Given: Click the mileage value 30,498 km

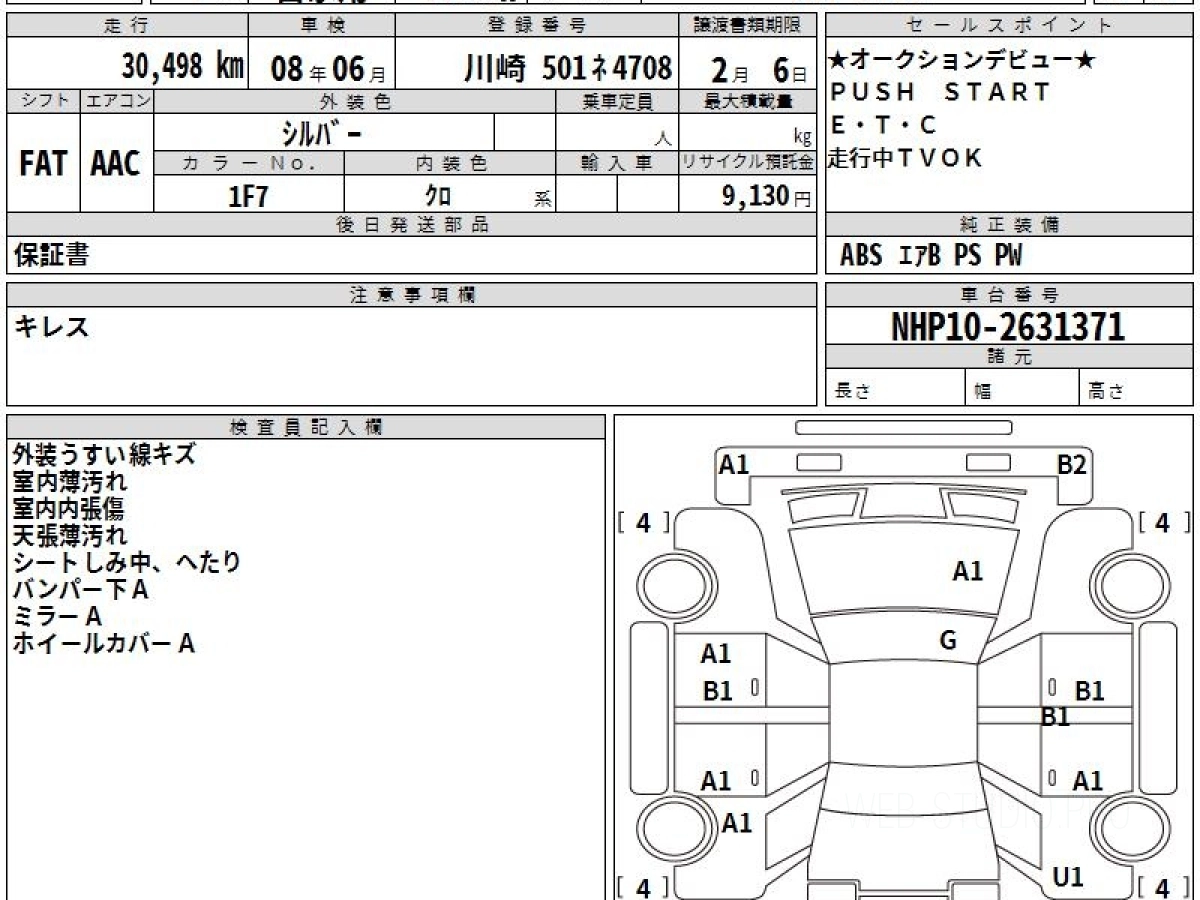Looking at the screenshot, I should [x=183, y=67].
